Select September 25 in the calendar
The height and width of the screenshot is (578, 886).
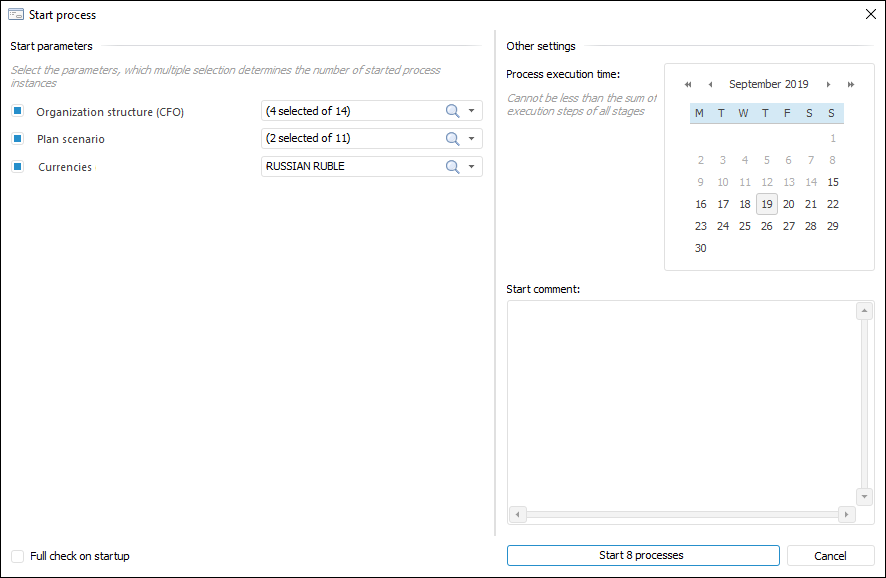click(745, 226)
